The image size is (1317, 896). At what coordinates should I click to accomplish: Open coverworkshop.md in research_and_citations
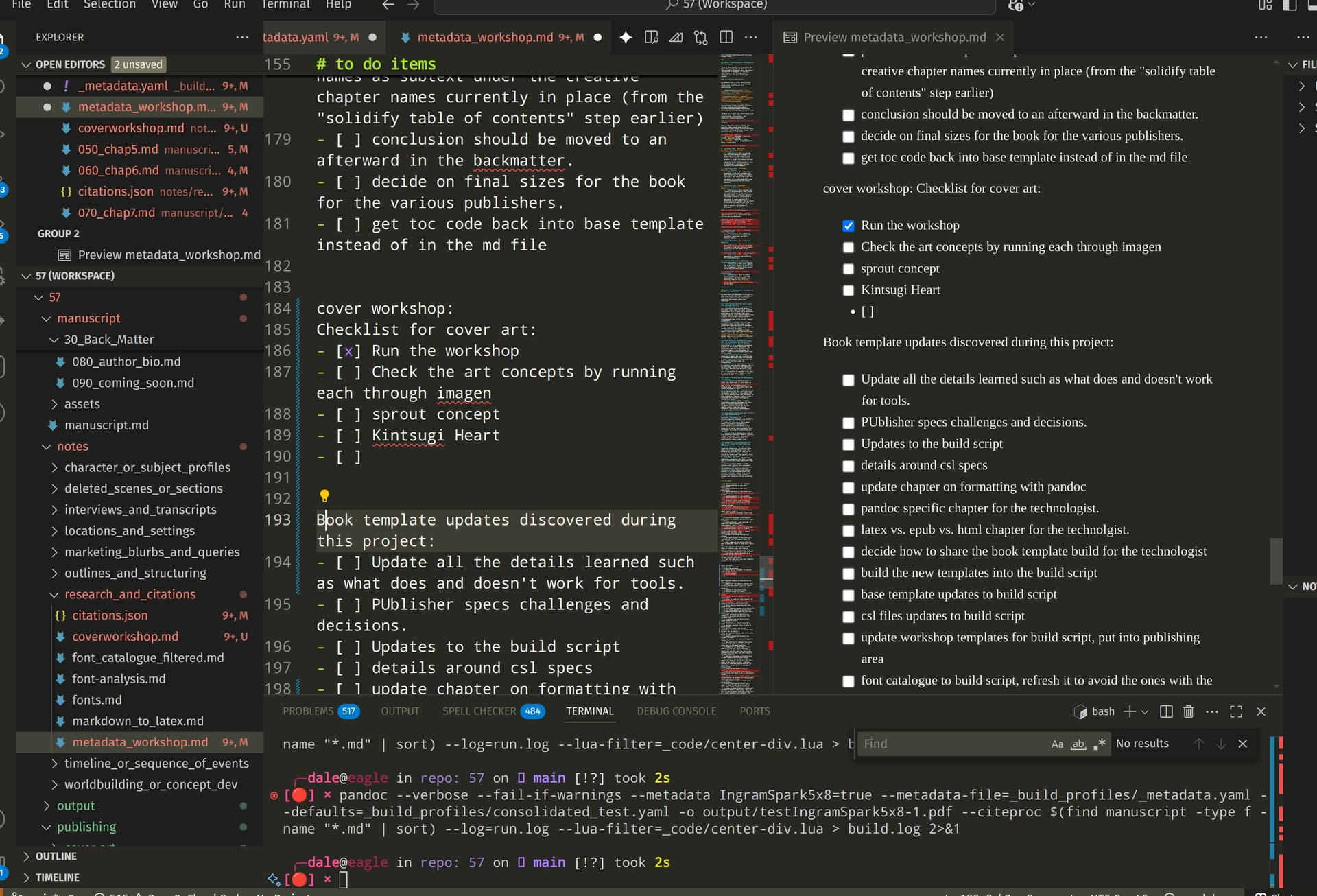click(x=125, y=637)
